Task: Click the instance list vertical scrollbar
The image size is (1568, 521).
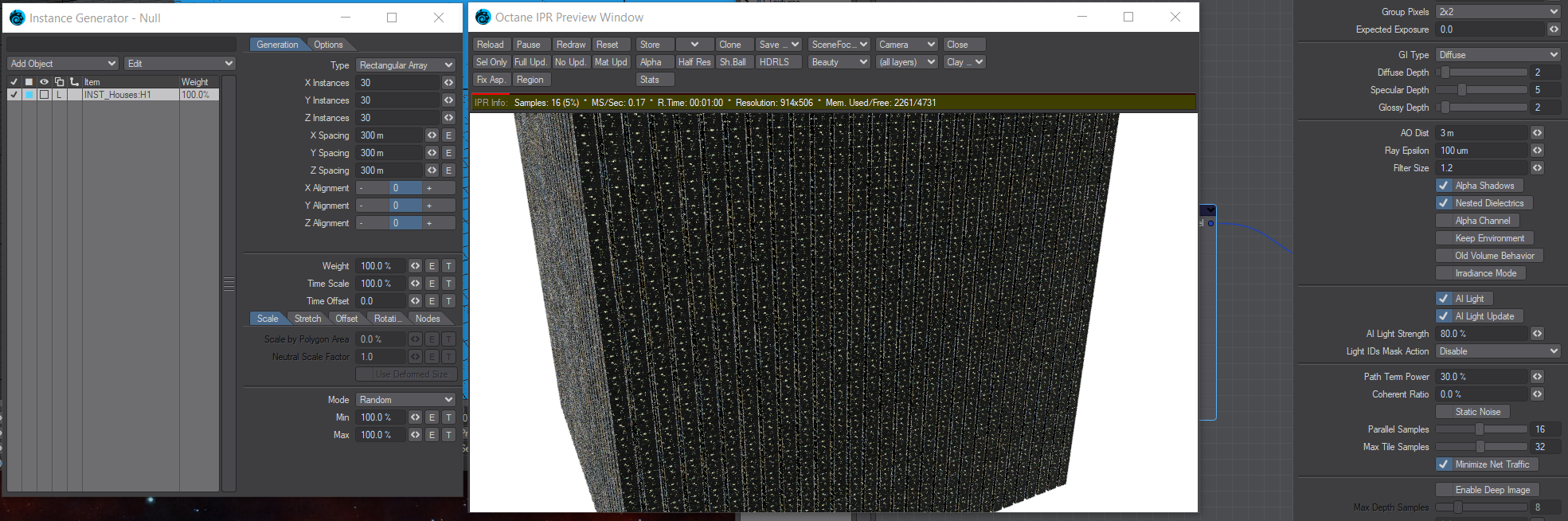Action: pos(229,284)
